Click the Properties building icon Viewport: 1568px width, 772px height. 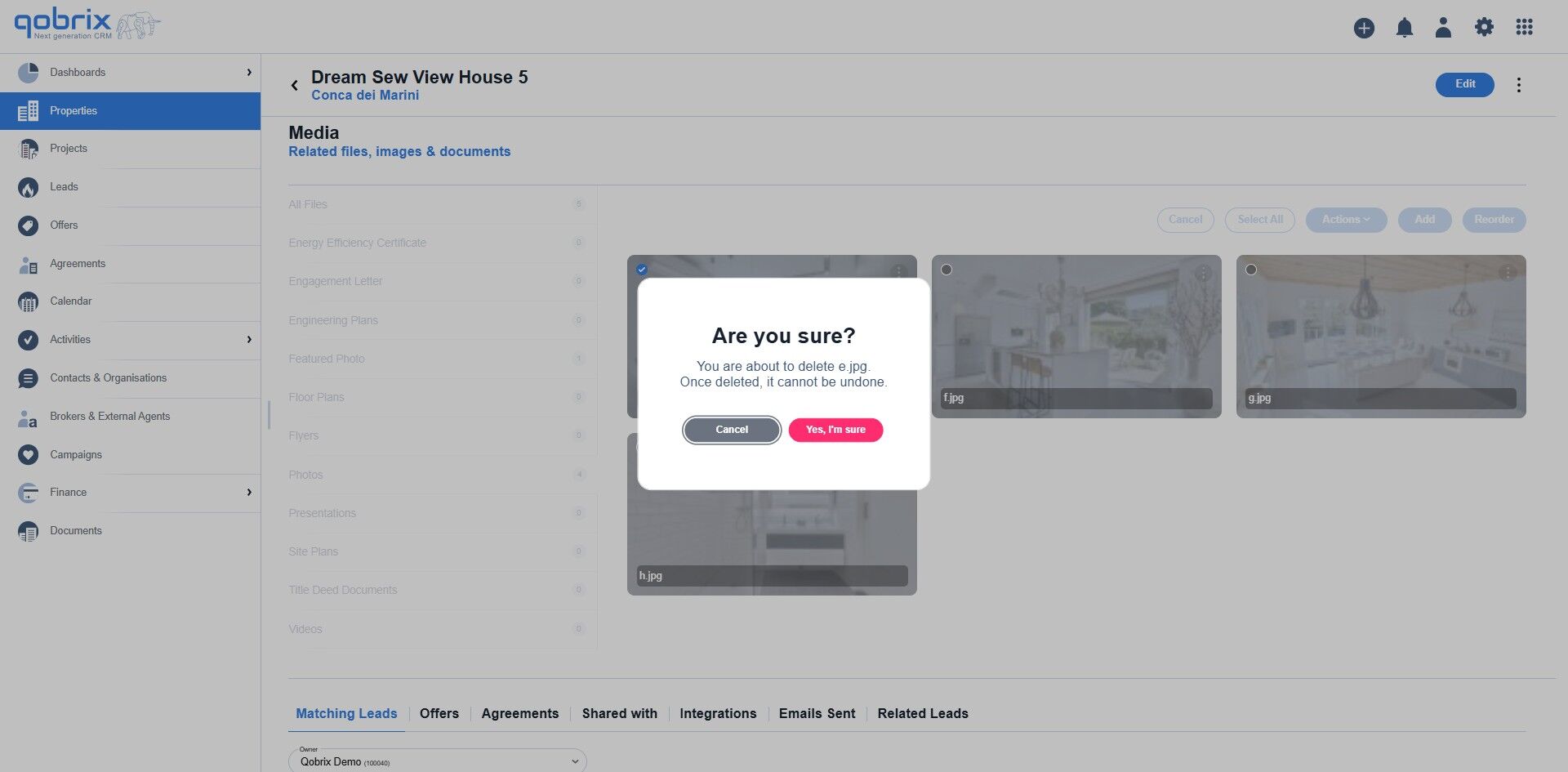28,111
